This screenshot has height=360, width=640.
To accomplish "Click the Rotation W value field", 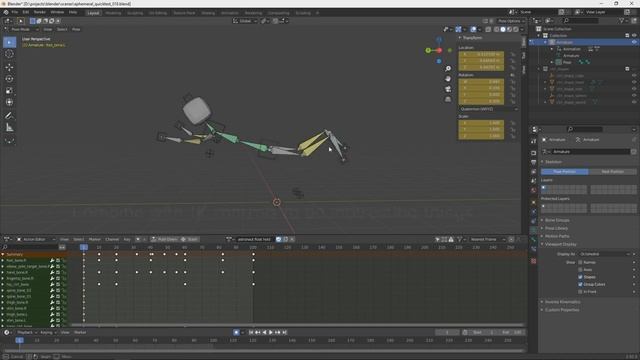I will [x=481, y=82].
